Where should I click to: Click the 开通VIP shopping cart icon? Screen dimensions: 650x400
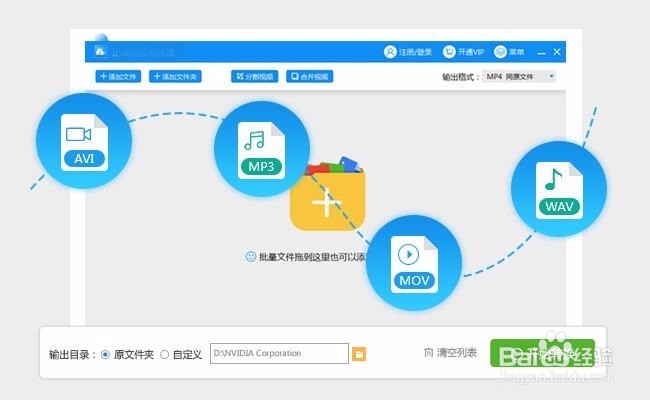click(x=449, y=52)
